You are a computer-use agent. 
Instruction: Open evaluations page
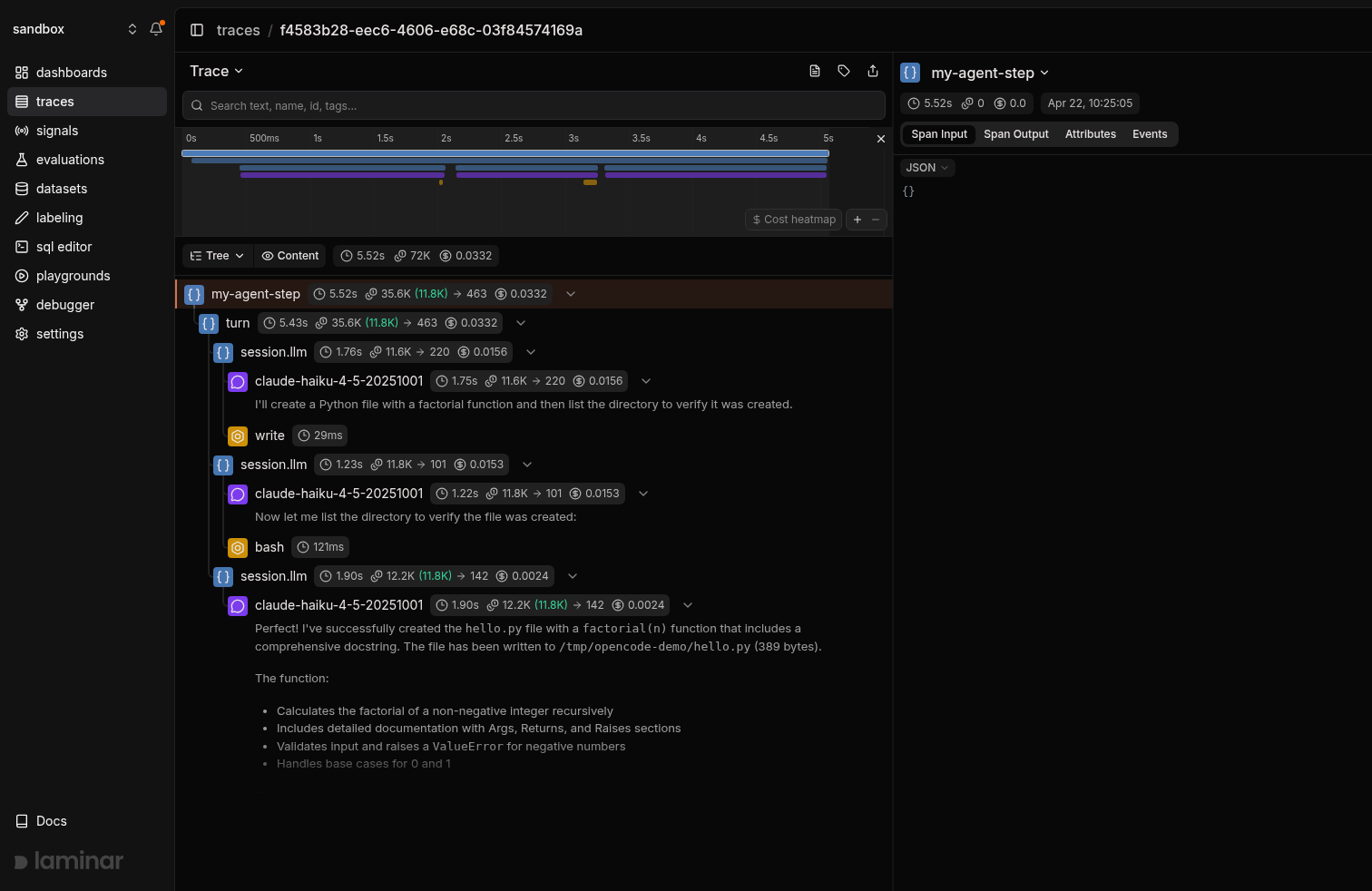click(87, 160)
